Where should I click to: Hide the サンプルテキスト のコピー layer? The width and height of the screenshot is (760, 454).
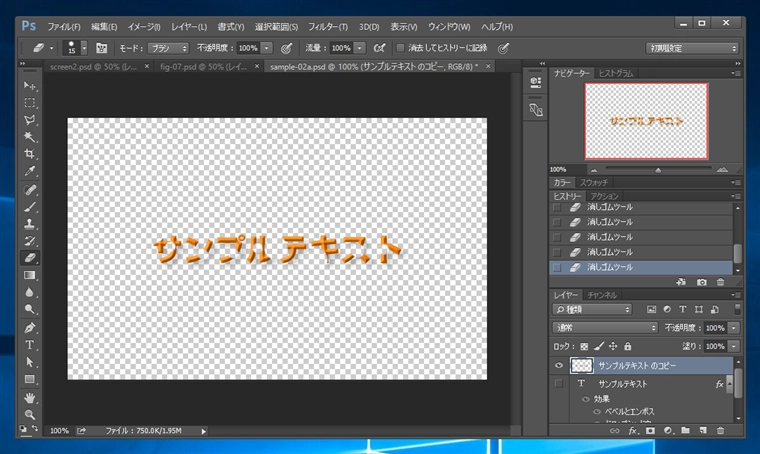[x=559, y=365]
